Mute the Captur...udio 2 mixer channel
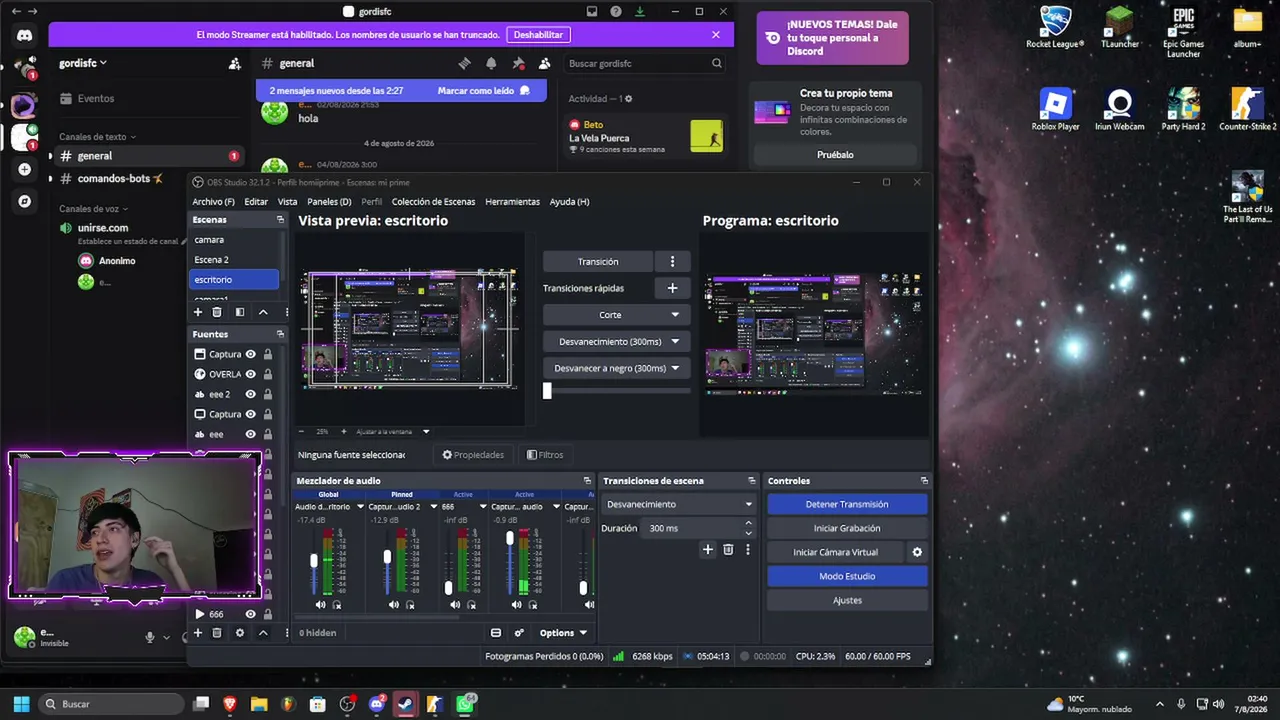 click(393, 605)
